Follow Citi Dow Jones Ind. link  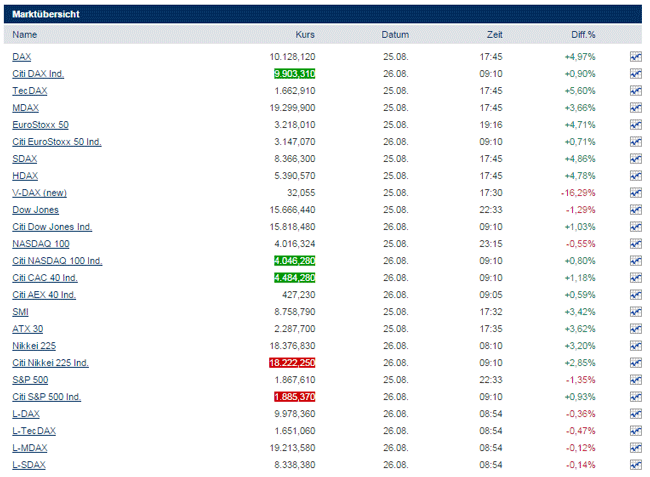(52, 227)
